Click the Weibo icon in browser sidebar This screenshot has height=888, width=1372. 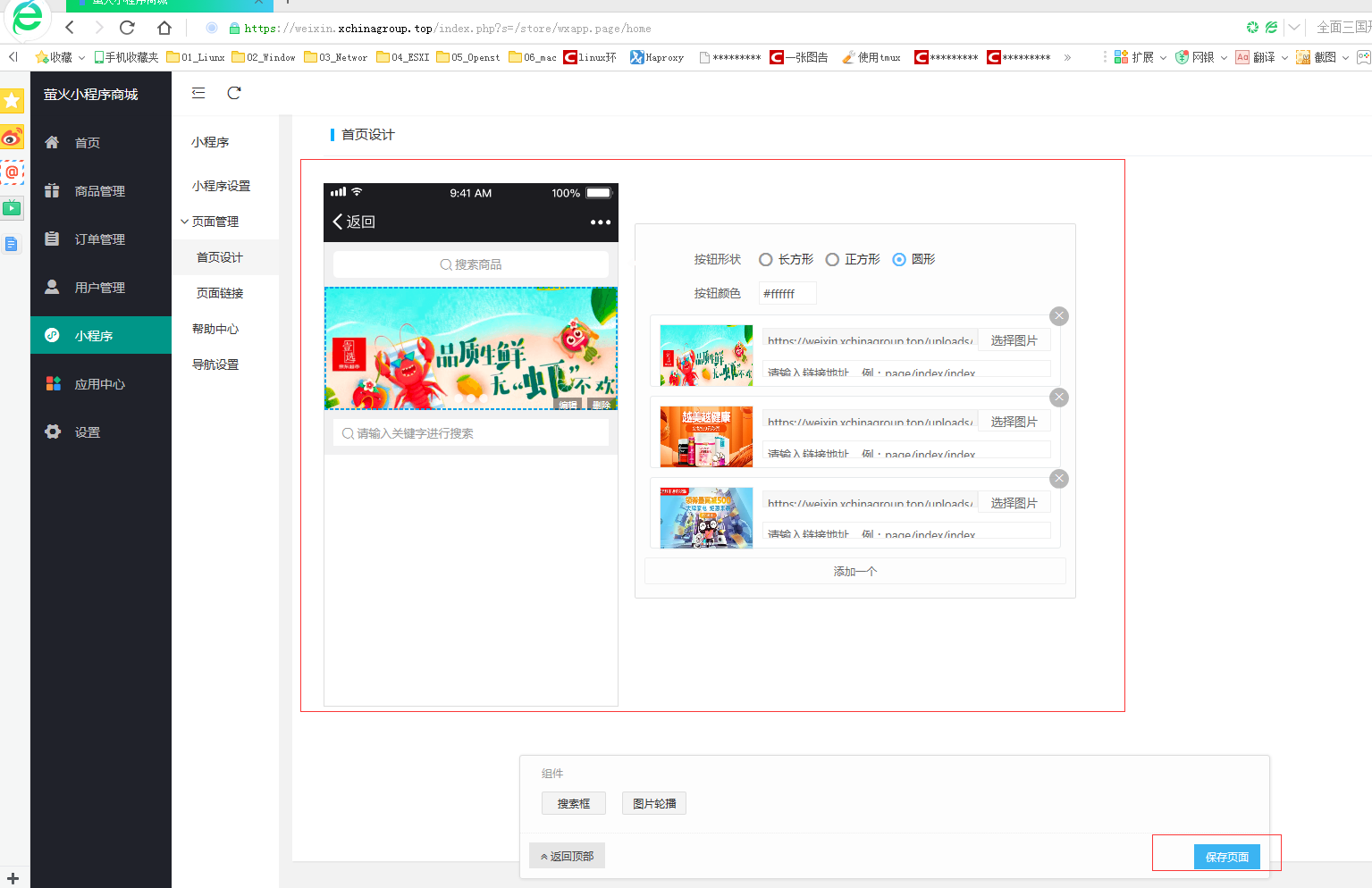point(12,138)
